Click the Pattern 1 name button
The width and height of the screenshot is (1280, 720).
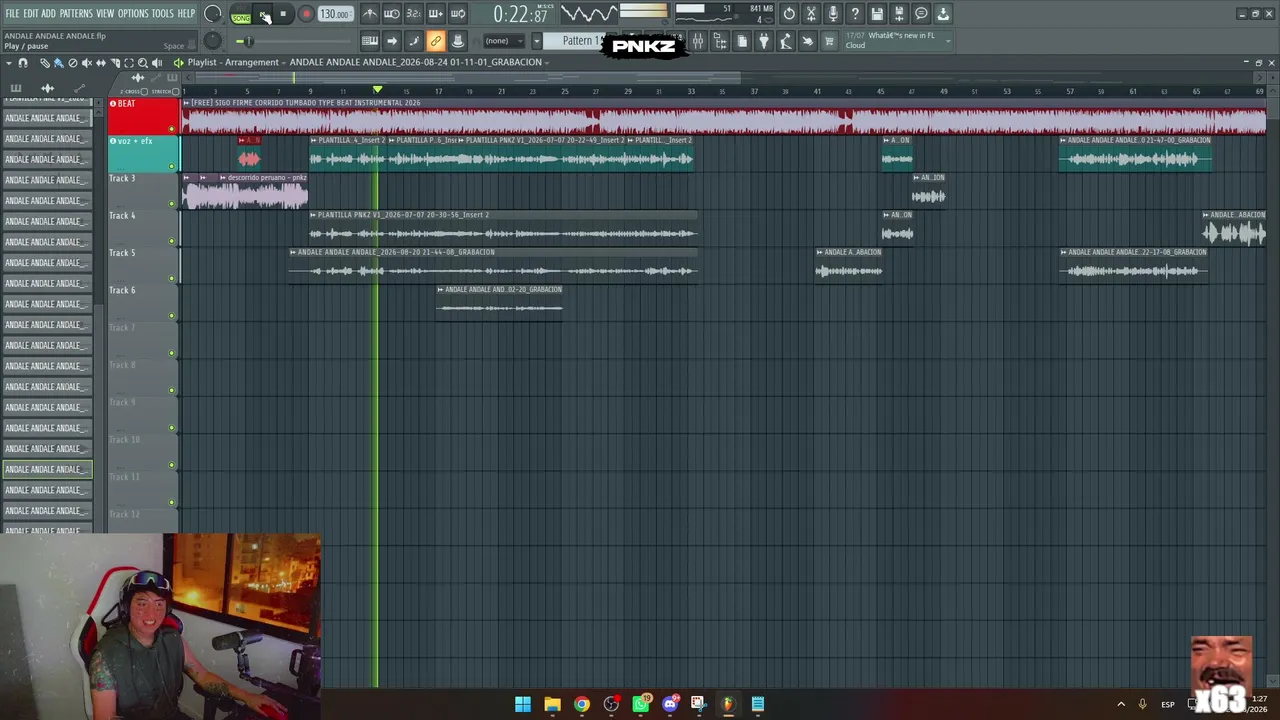(578, 41)
